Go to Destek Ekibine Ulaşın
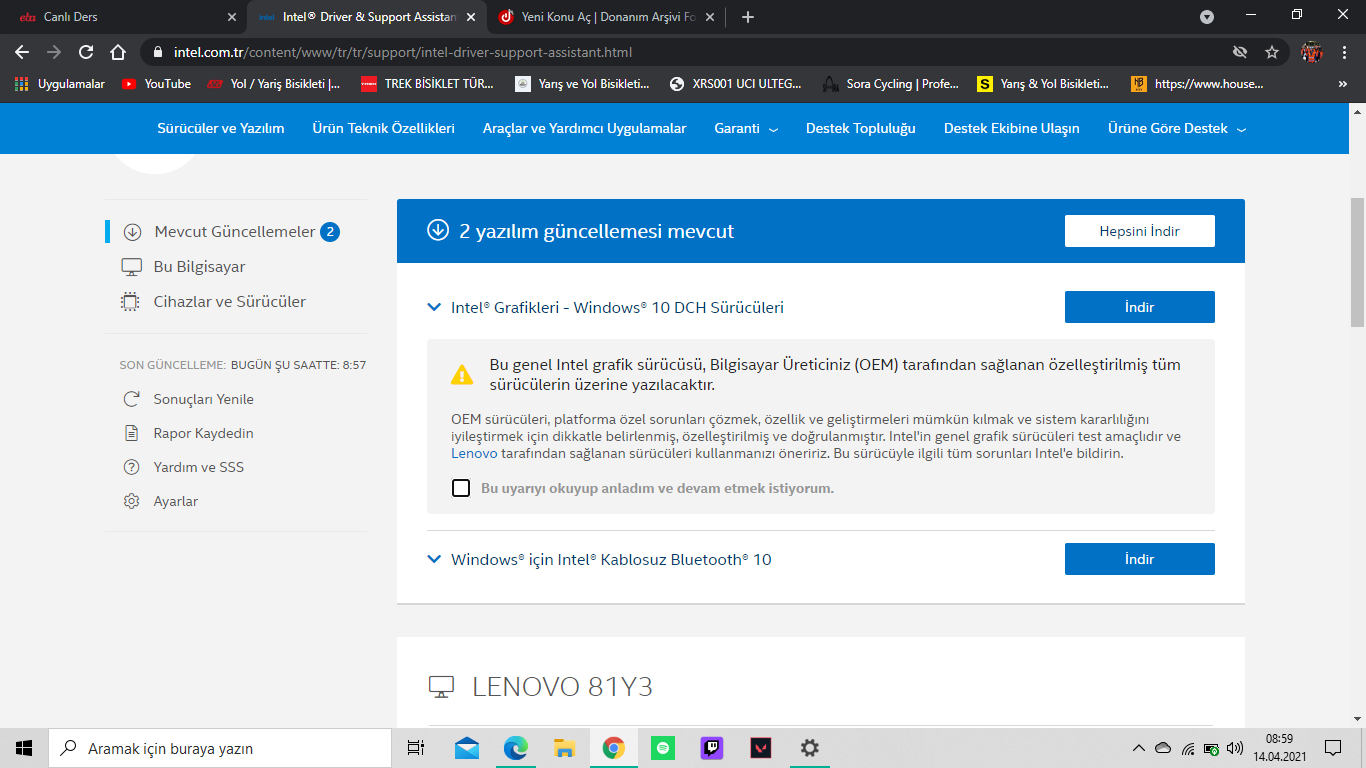 coord(1012,128)
